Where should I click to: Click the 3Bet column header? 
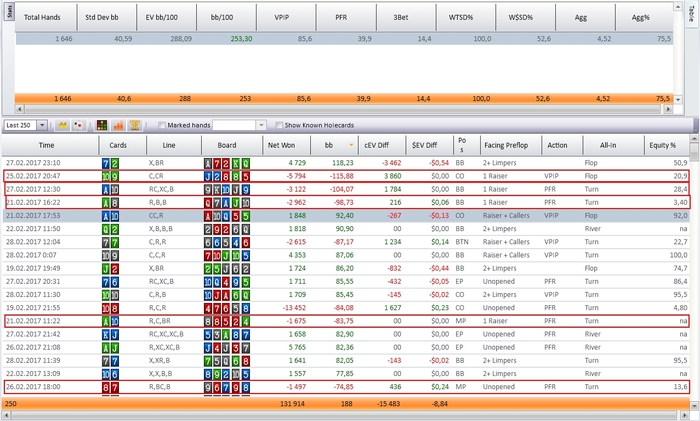(x=406, y=17)
